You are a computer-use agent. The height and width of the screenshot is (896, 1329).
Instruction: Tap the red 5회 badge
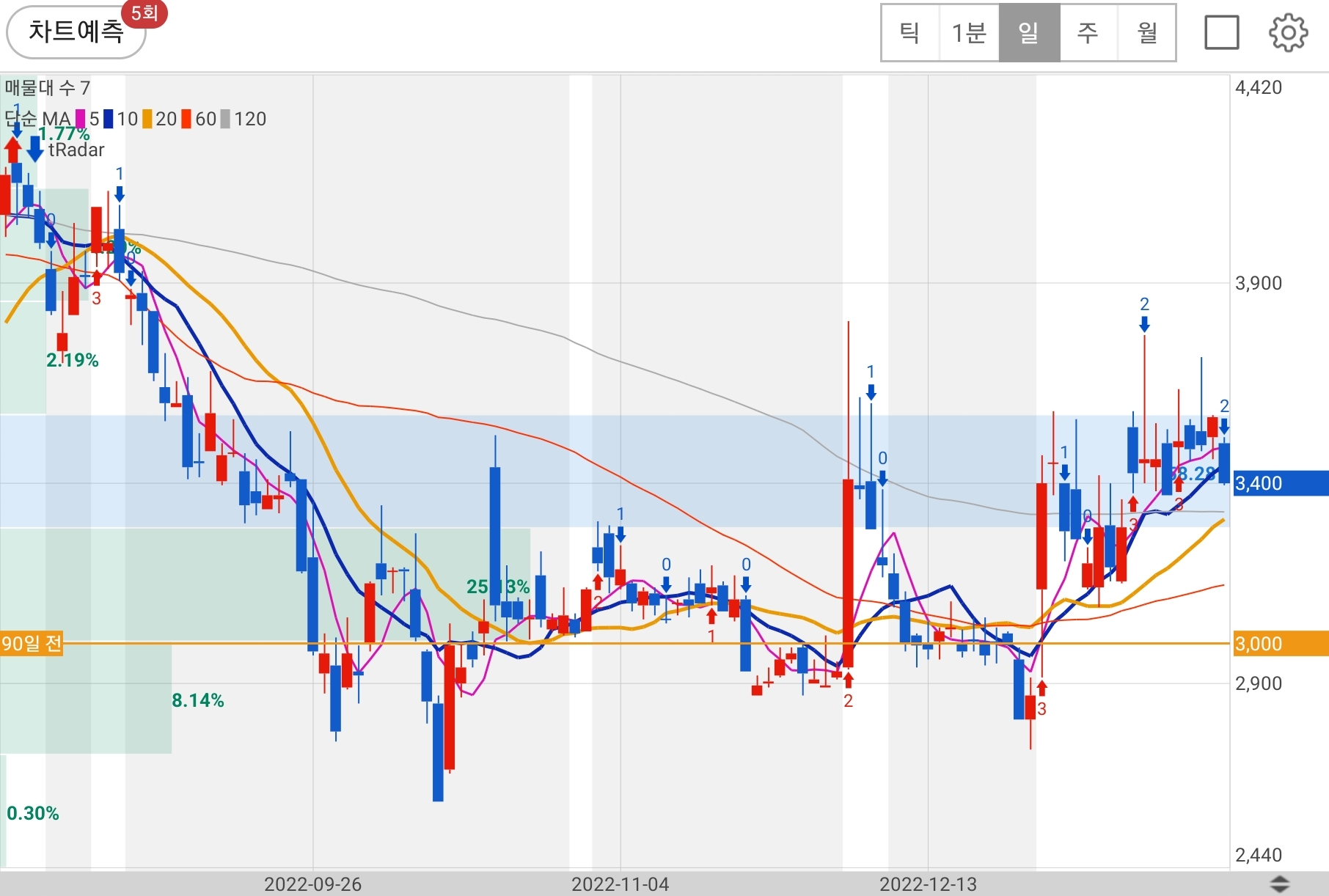(145, 13)
